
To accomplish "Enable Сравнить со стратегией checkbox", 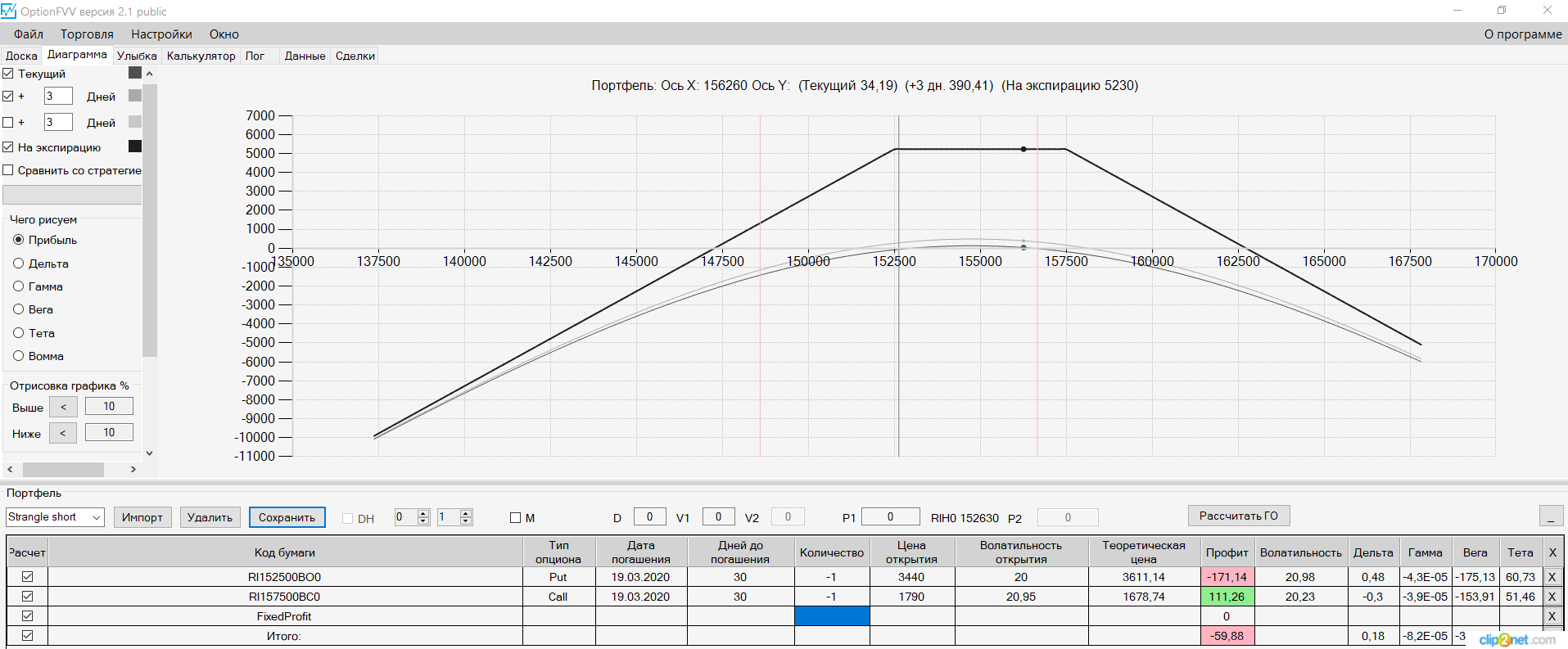I will click(x=8, y=170).
